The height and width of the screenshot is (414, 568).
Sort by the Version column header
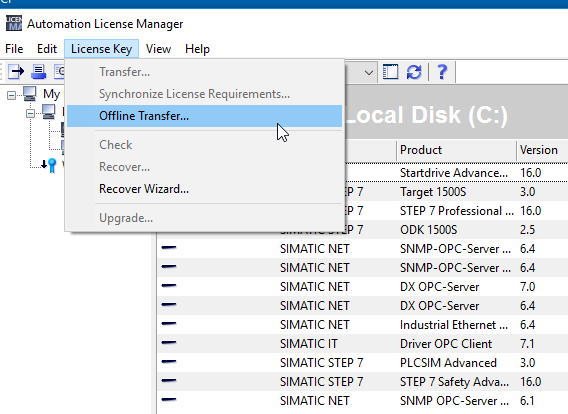click(542, 150)
